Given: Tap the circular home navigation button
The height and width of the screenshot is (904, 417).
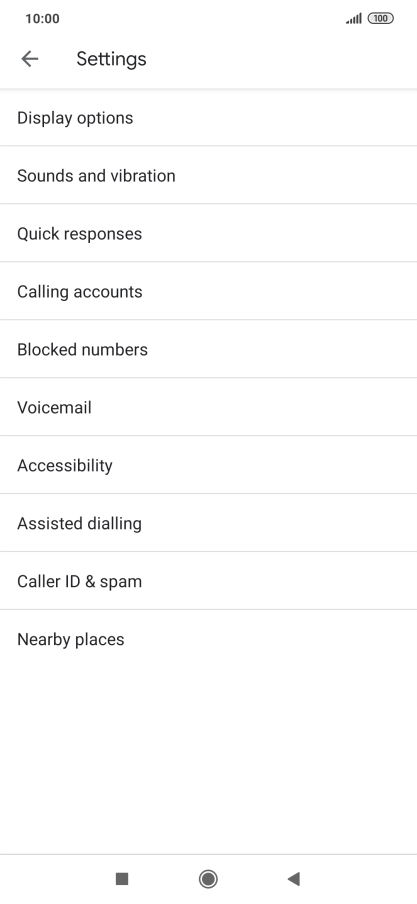Looking at the screenshot, I should 208,879.
